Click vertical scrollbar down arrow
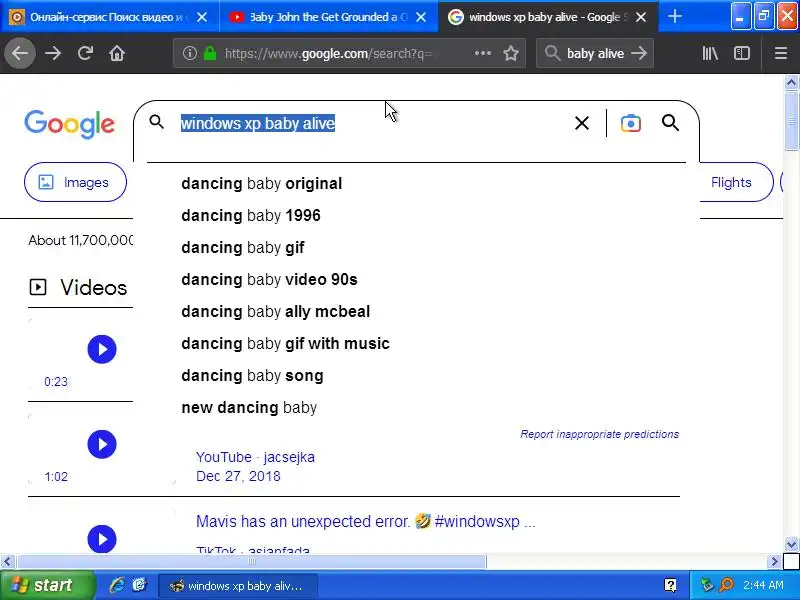The width and height of the screenshot is (800, 600). pyautogui.click(x=791, y=544)
